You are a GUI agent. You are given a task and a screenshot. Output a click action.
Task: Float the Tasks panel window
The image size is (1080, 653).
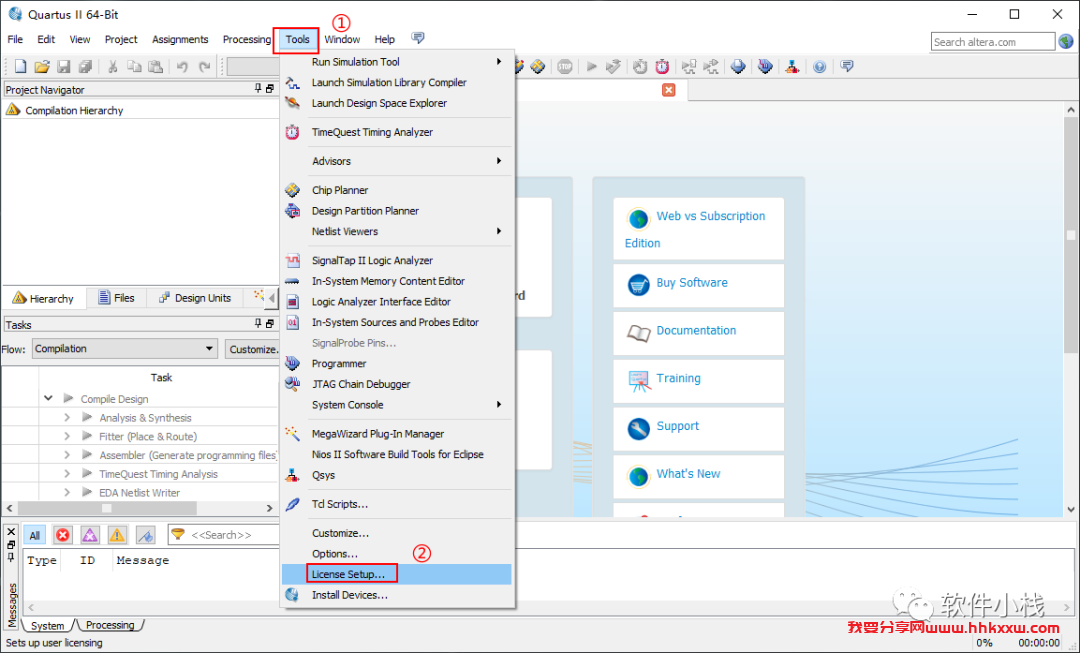(269, 324)
